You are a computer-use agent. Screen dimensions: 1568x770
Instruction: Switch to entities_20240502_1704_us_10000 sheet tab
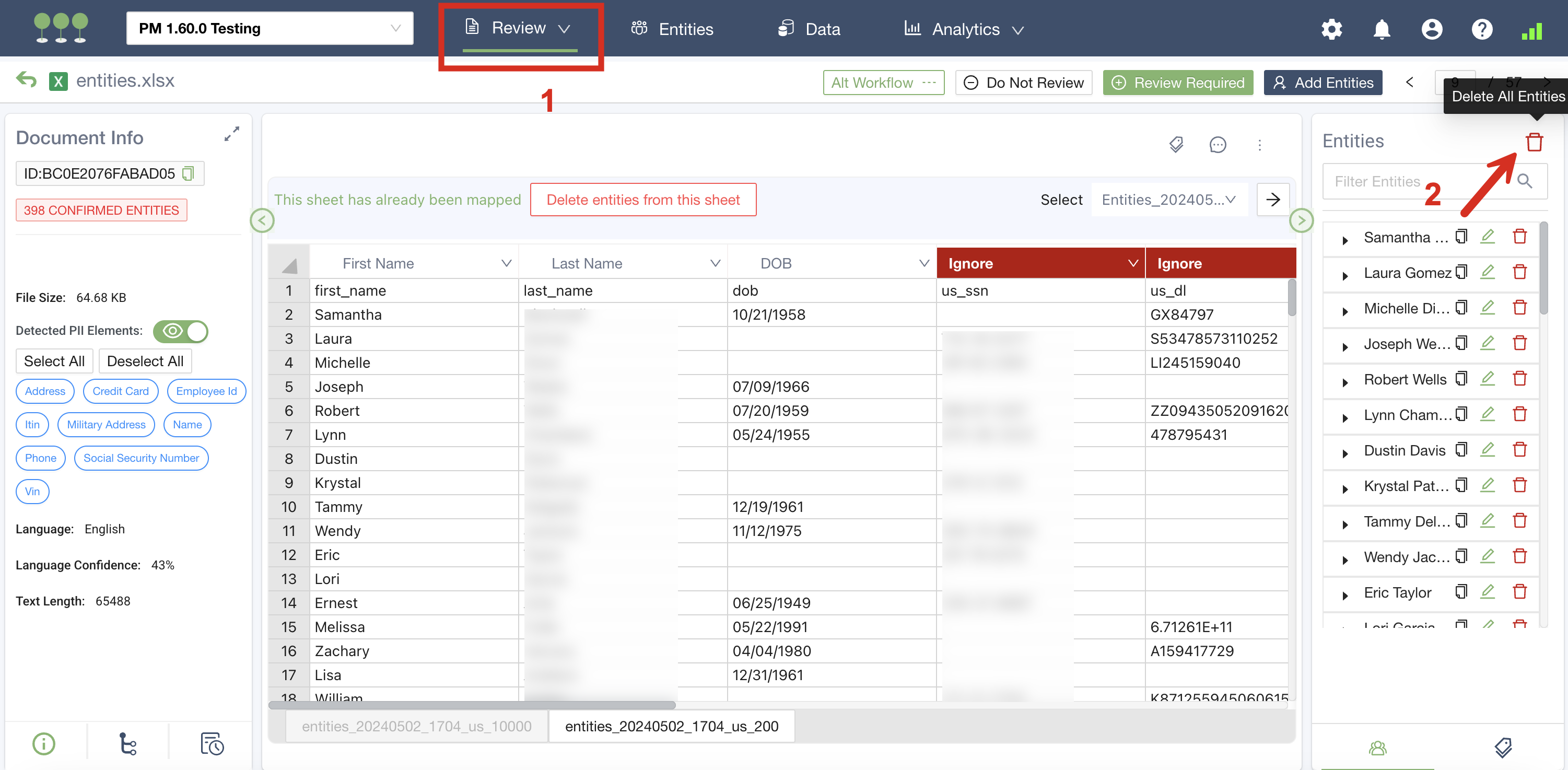pos(416,726)
